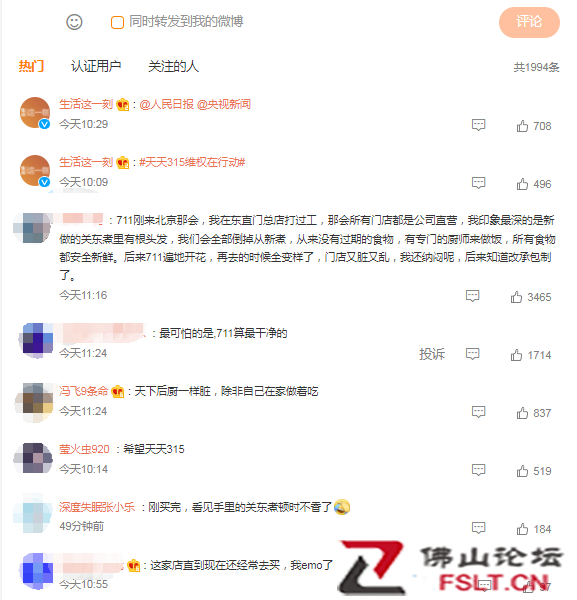This screenshot has width=577, height=600.
Task: Like the comment with 3465 likes
Action: click(x=516, y=297)
